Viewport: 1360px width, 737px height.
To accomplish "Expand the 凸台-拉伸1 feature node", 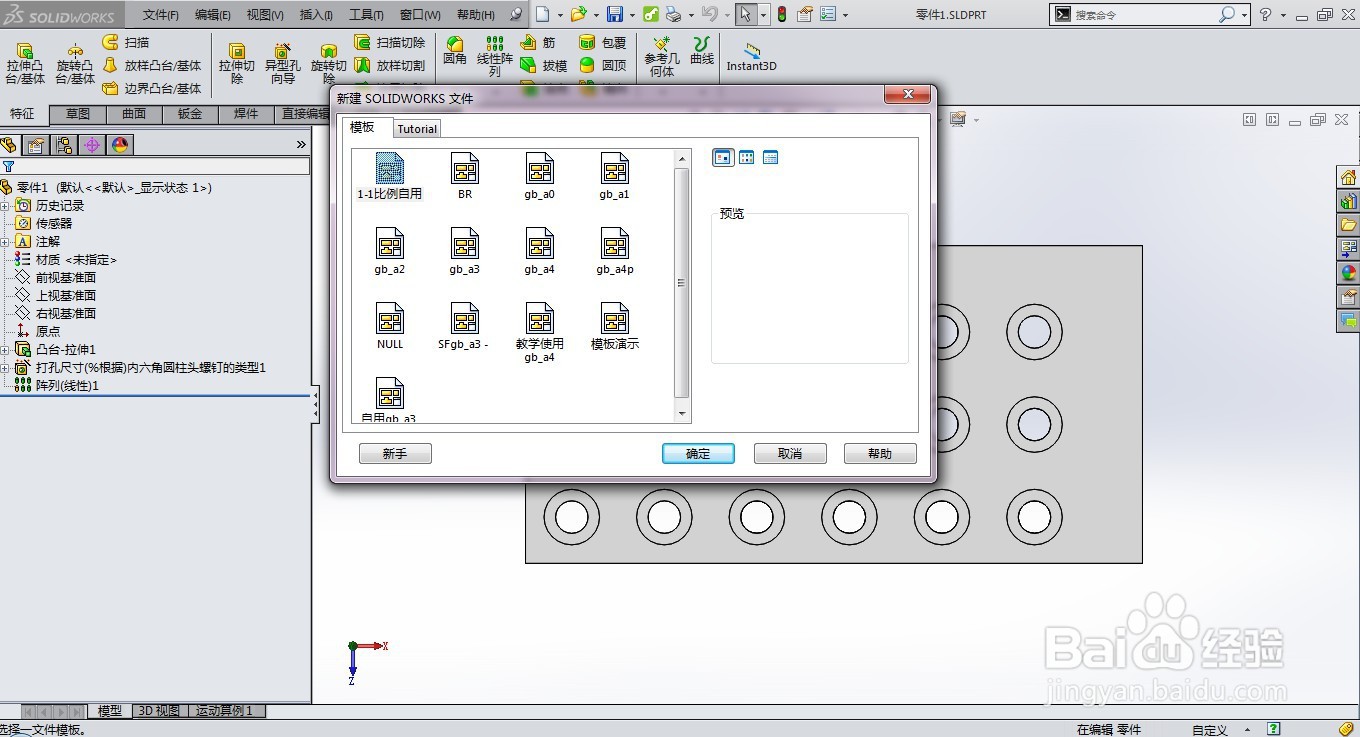I will click(5, 350).
